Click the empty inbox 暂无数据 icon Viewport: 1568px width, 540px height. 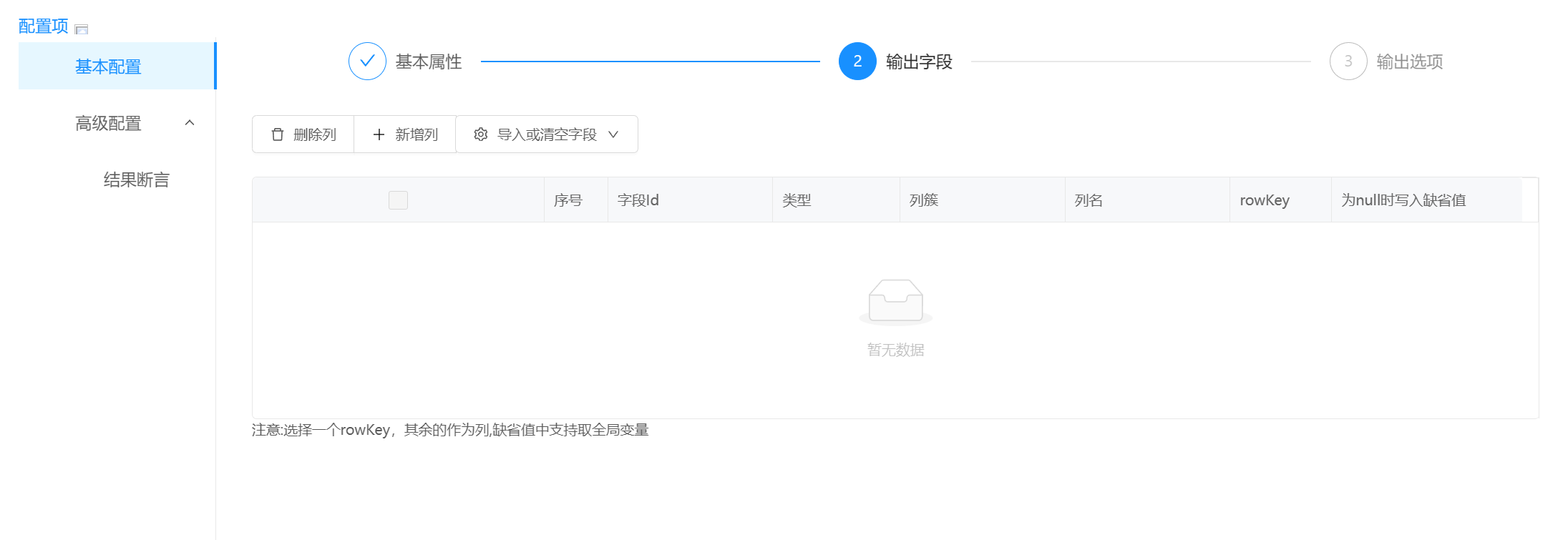[x=895, y=301]
